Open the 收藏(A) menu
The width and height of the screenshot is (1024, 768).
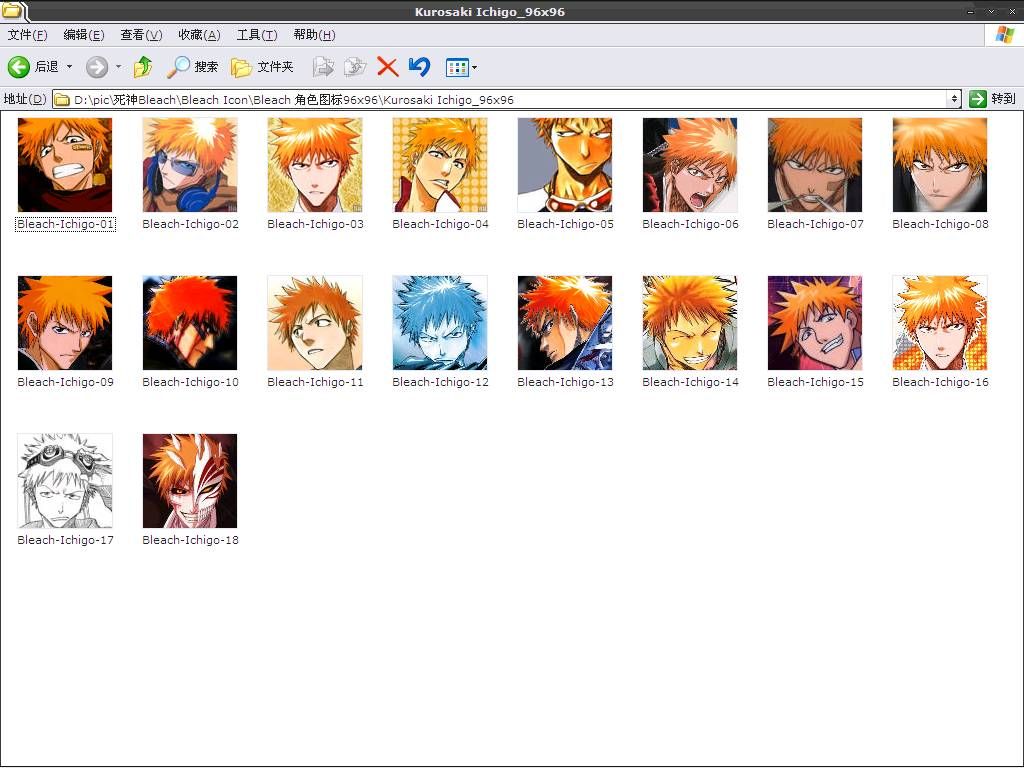coord(199,35)
